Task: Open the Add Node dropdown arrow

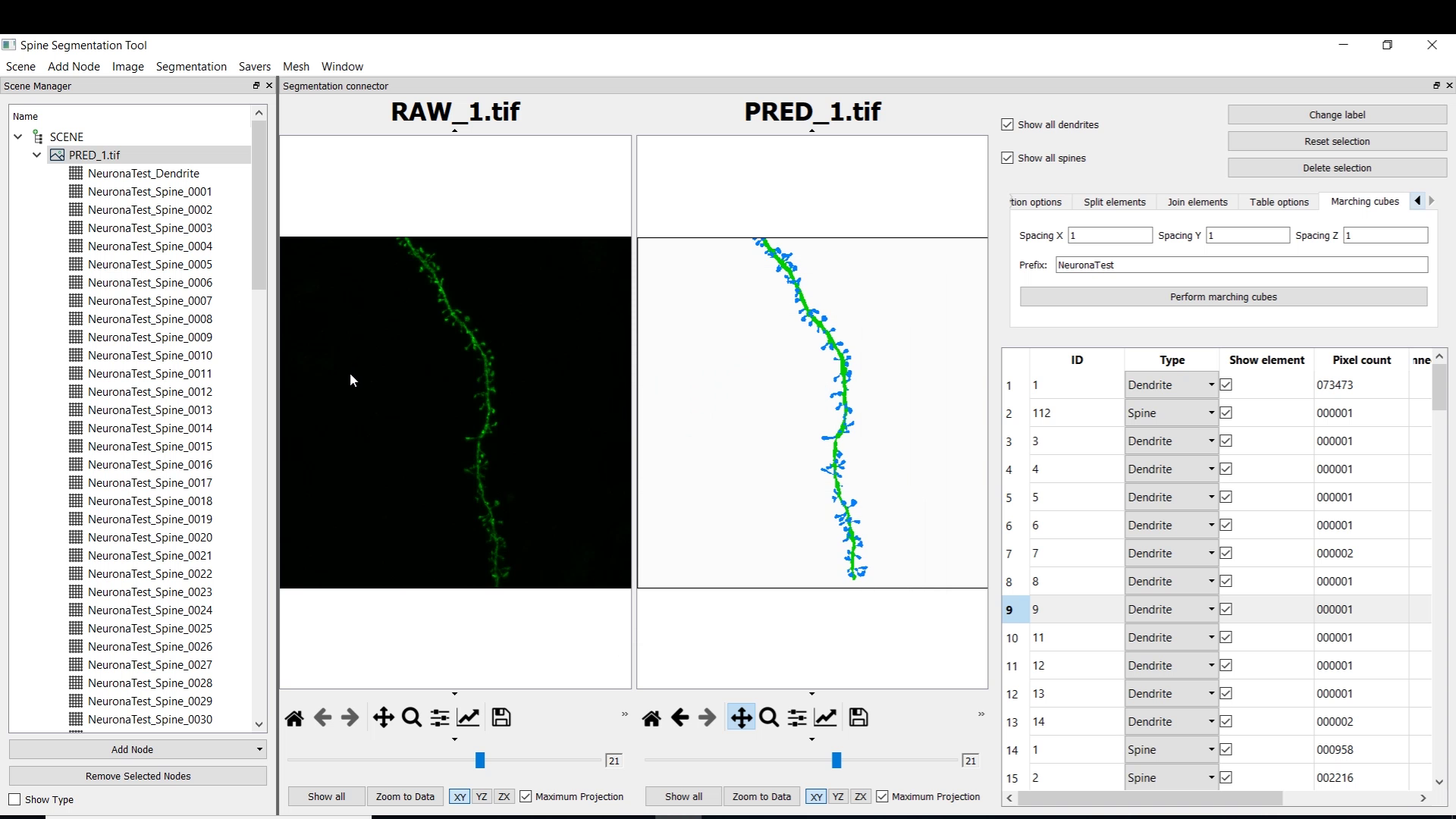Action: coord(259,749)
